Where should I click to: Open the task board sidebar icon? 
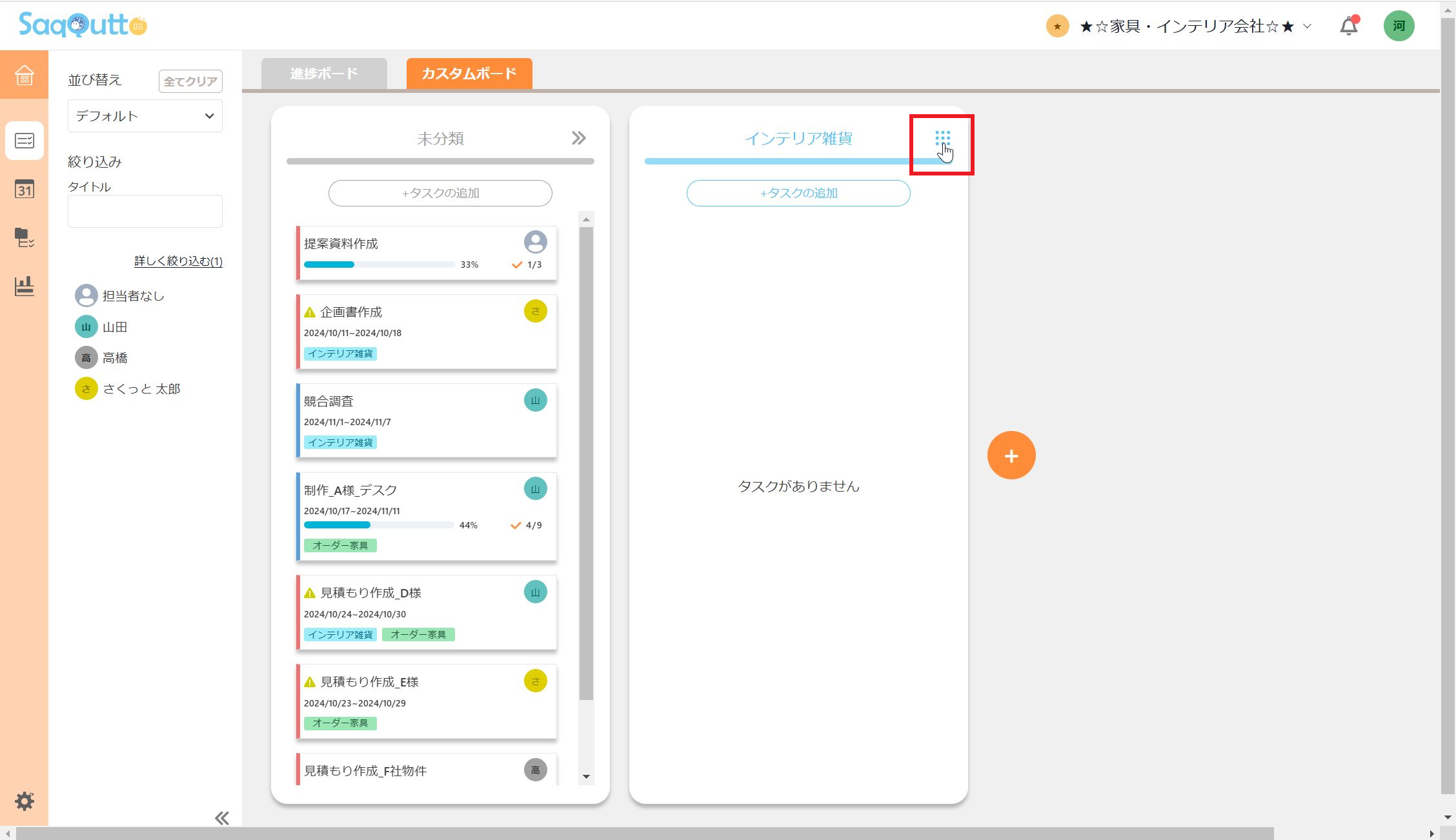(x=24, y=140)
